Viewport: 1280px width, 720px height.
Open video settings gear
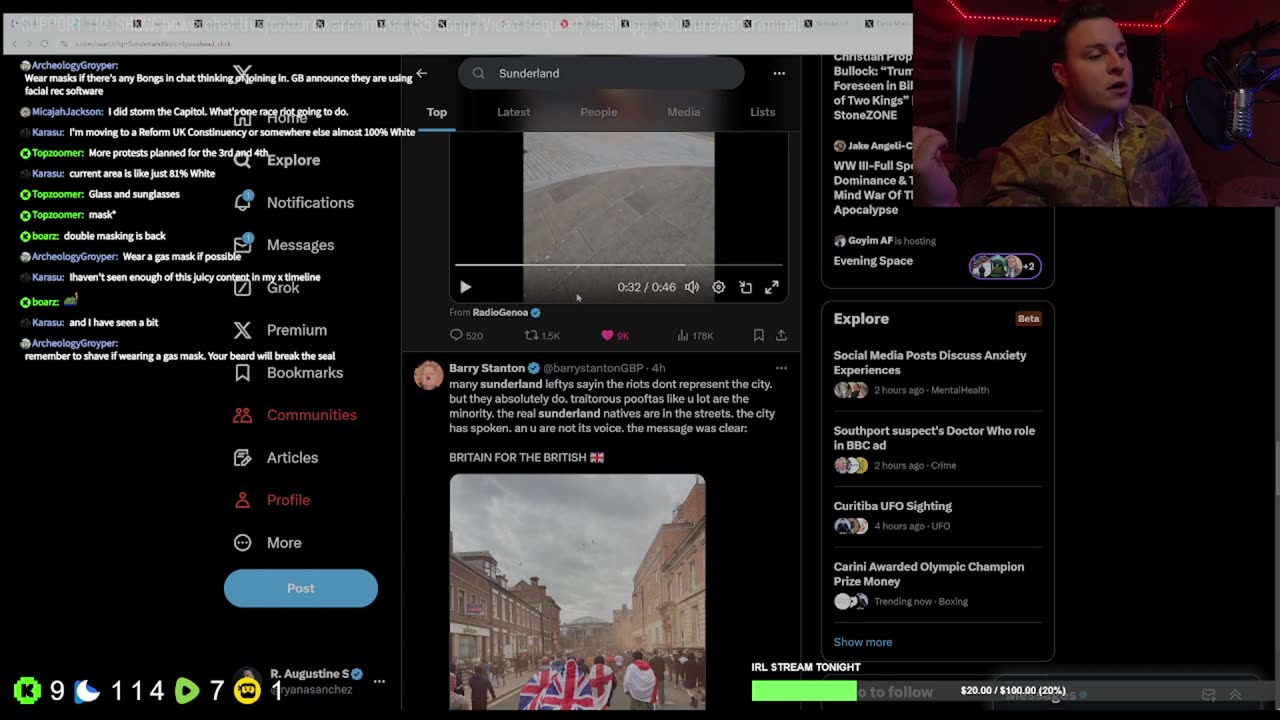click(718, 287)
